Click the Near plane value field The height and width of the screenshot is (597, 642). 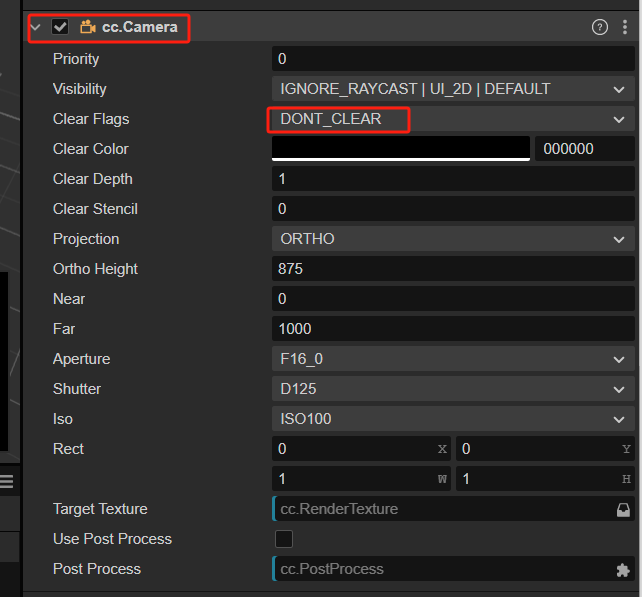tap(453, 299)
